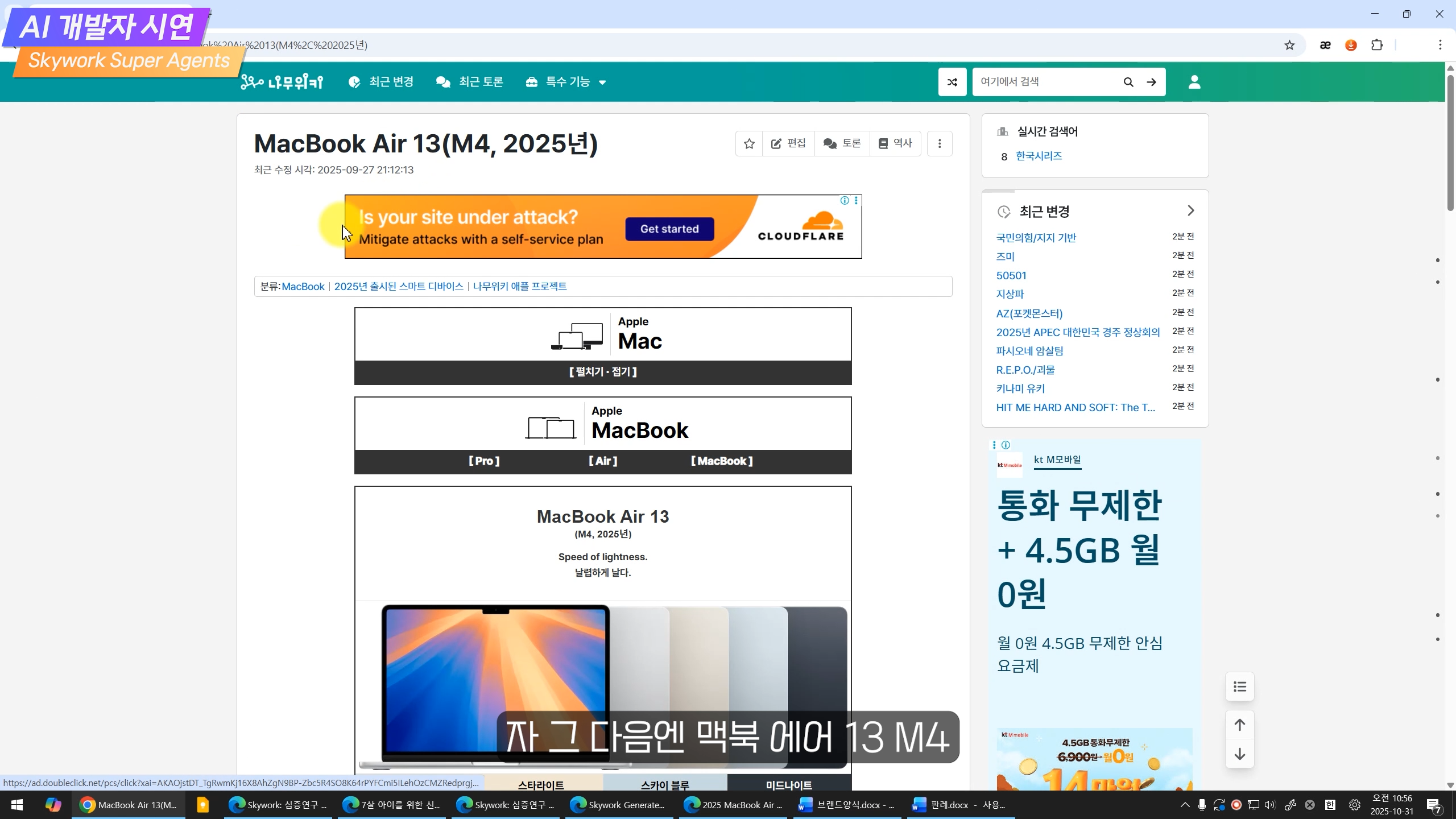Expand the [MacBook] list
The image size is (1456, 819).
point(722,461)
